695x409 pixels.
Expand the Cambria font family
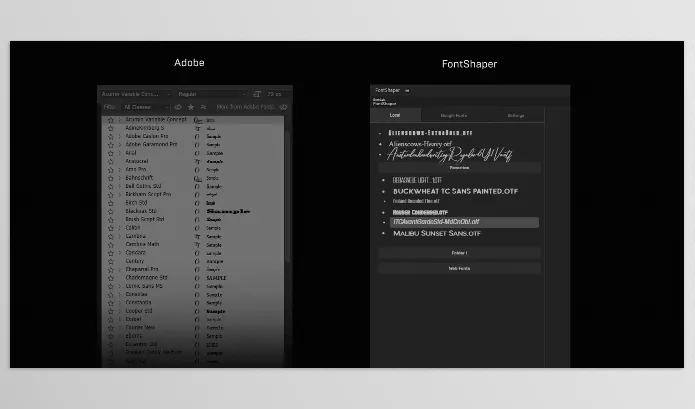point(120,236)
